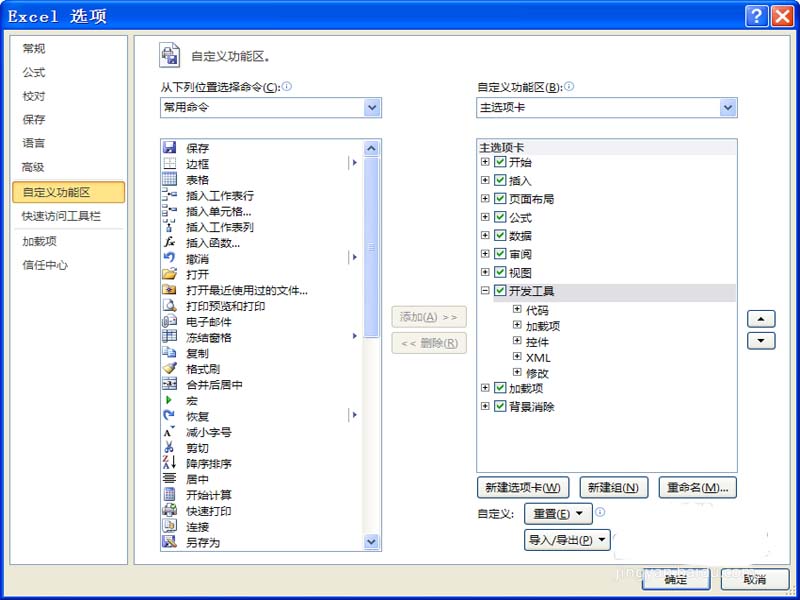This screenshot has height=600, width=800.
Task: Expand the XML group node
Action: 517,357
